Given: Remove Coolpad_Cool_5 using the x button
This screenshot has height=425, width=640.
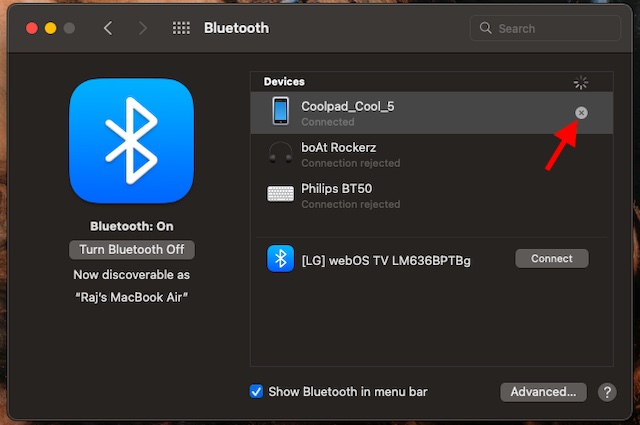Looking at the screenshot, I should coord(581,113).
